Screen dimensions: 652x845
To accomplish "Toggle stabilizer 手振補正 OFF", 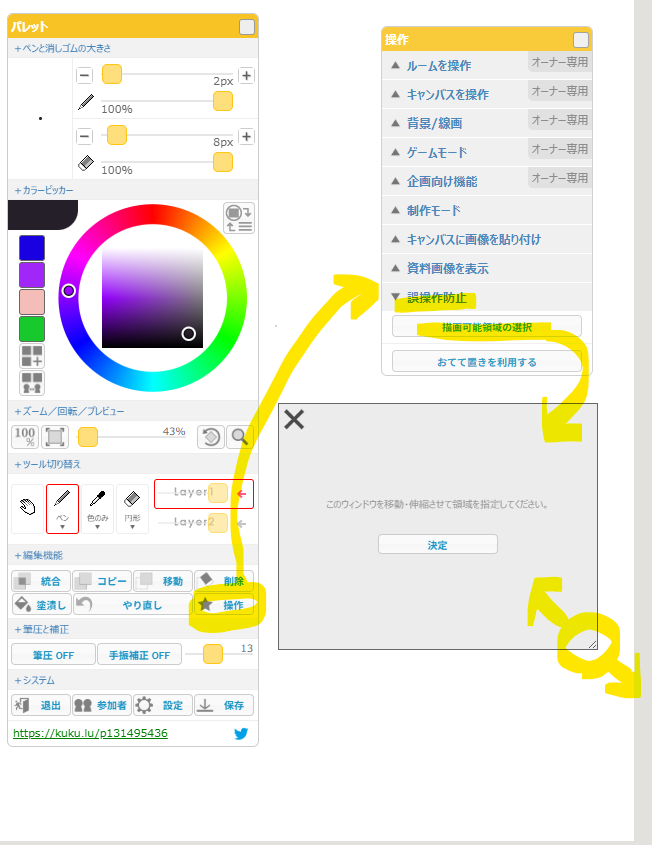I will (140, 655).
